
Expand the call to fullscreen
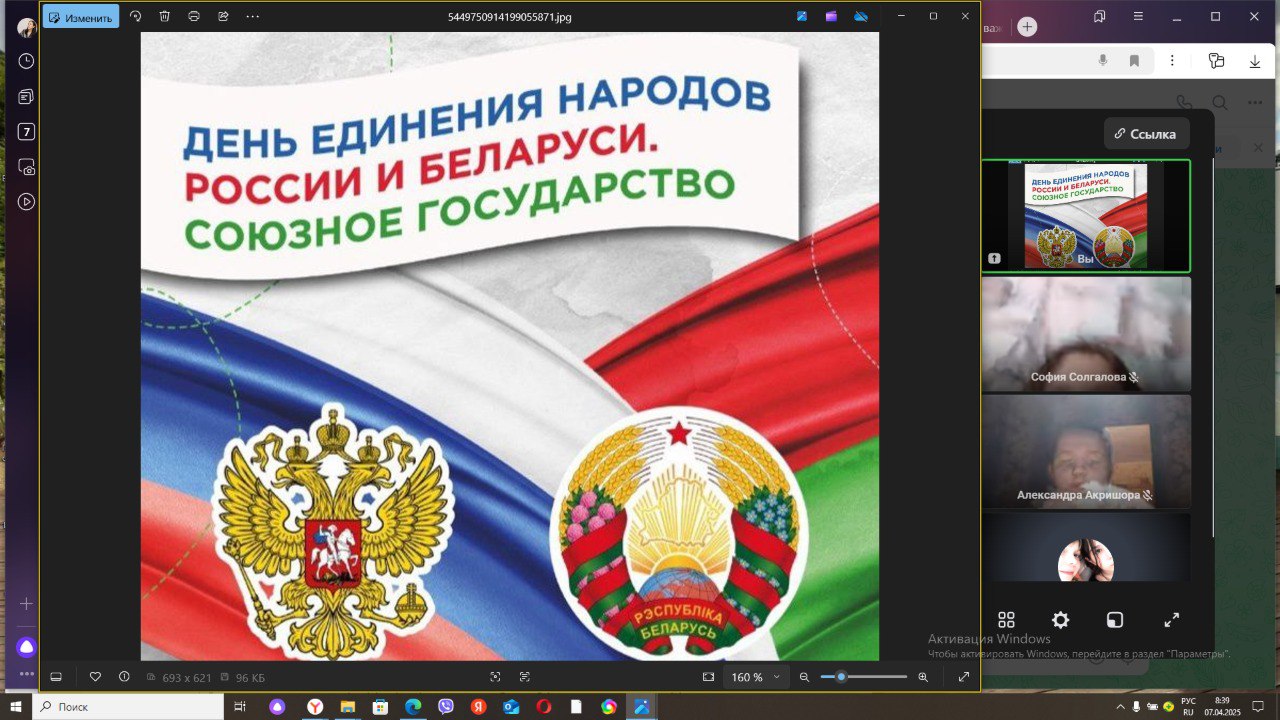pos(1171,620)
